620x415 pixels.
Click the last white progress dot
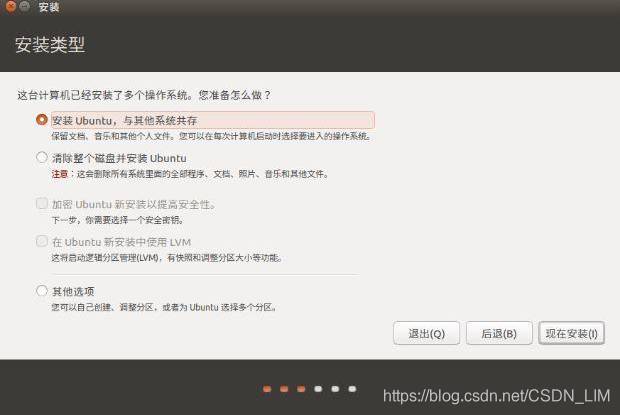pos(352,389)
